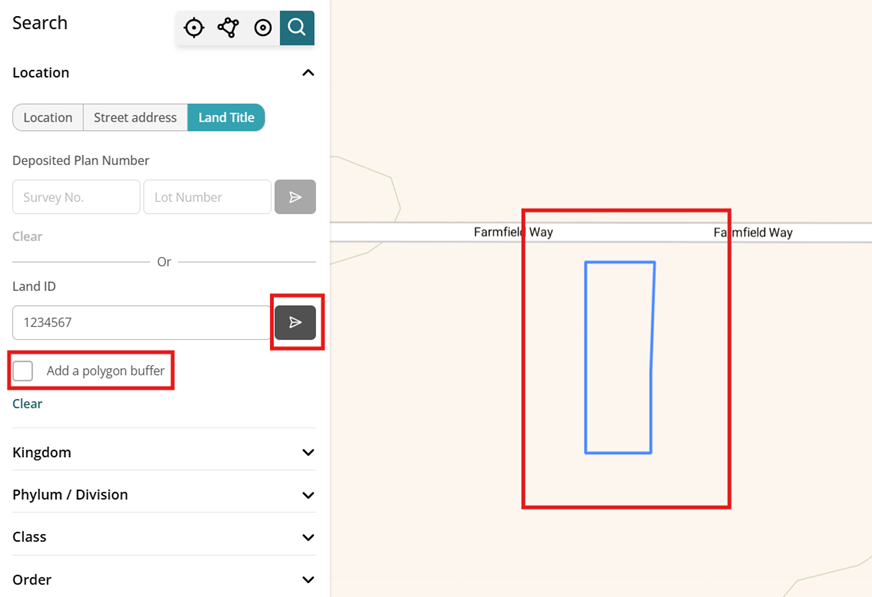Collapse the Location section

(x=308, y=73)
